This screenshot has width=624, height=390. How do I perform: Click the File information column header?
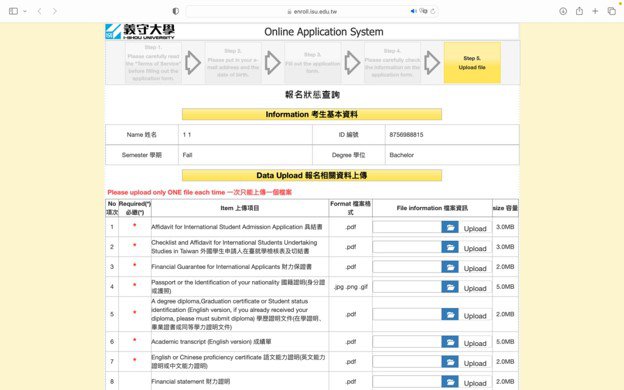(x=432, y=208)
